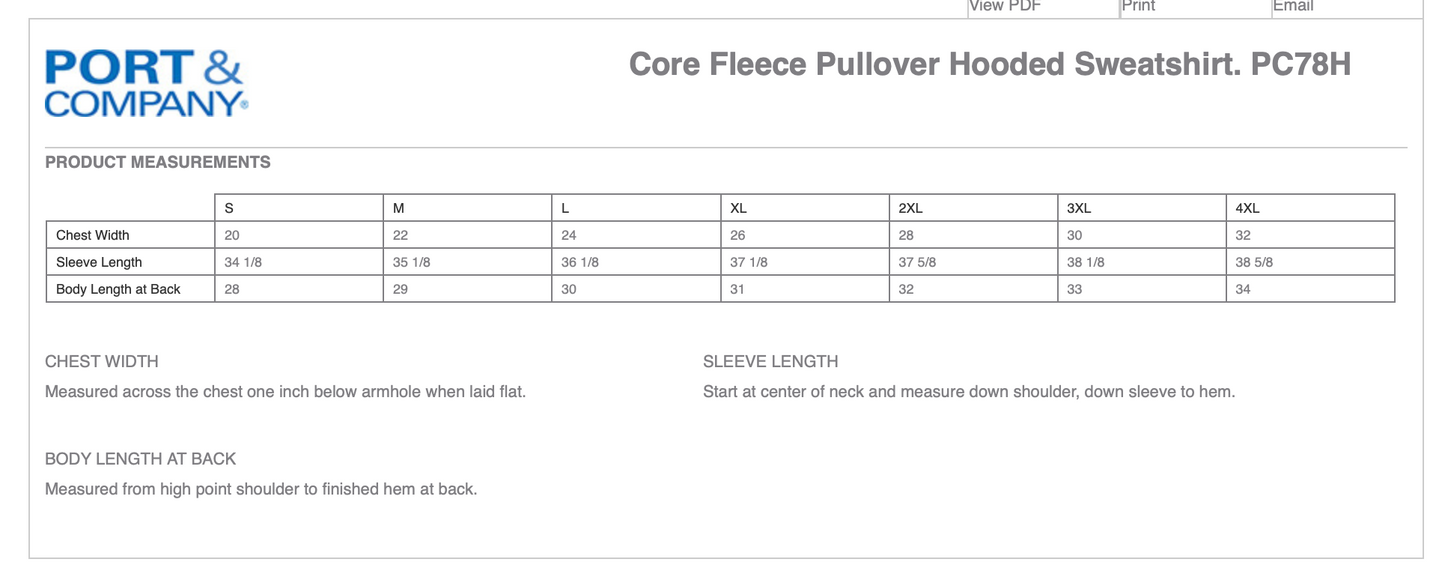Screen dimensions: 1445x577
Task: Click the Body Length at Back row label
Action: [x=118, y=289]
